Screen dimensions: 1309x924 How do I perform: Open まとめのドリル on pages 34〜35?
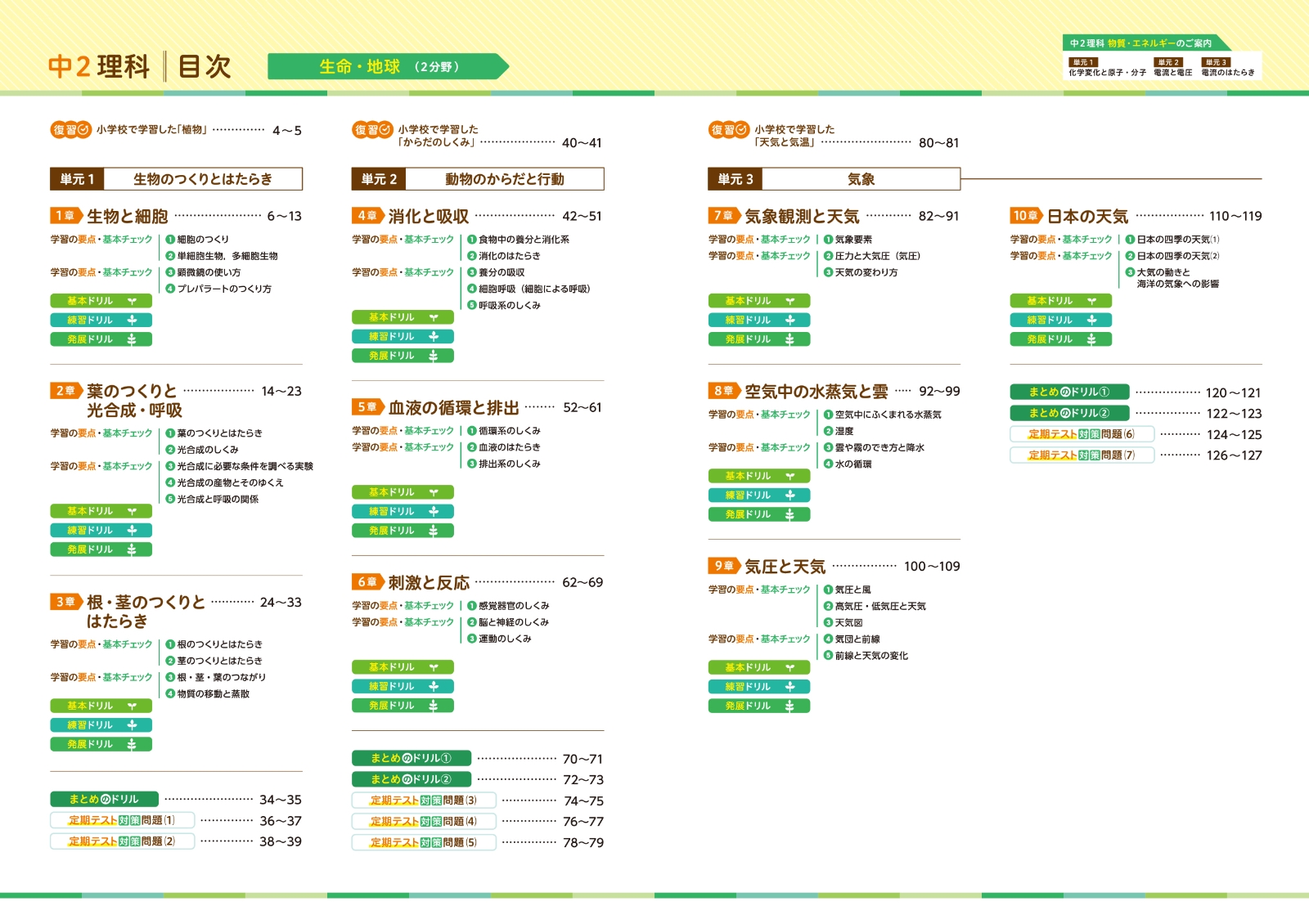(x=104, y=799)
